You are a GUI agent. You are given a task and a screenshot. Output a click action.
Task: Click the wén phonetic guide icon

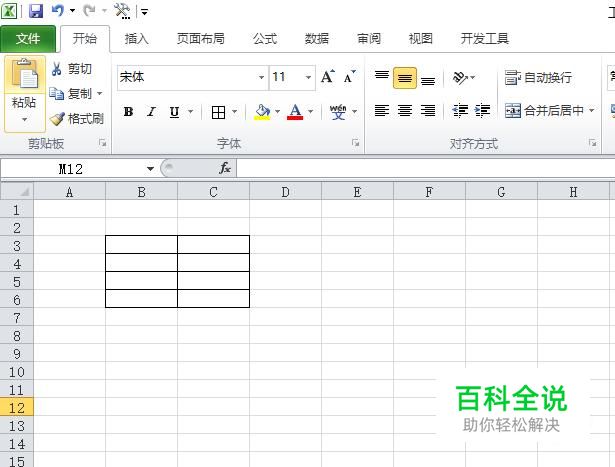pos(338,112)
